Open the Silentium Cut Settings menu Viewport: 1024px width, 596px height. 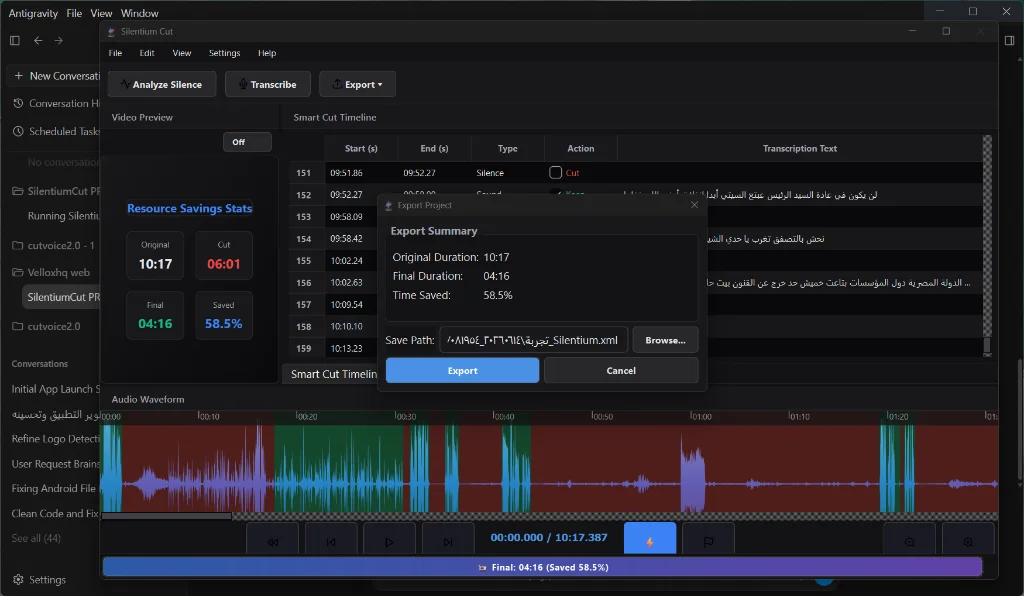[x=224, y=53]
